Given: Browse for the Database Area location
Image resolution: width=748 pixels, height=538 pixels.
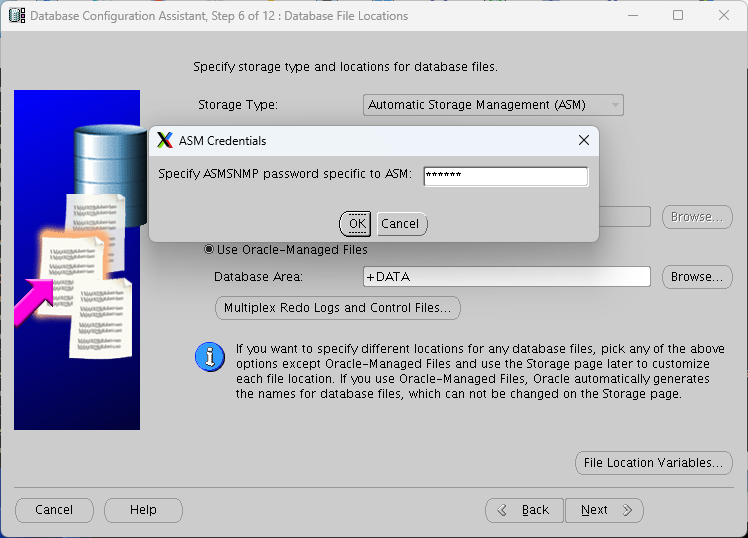Looking at the screenshot, I should (697, 277).
